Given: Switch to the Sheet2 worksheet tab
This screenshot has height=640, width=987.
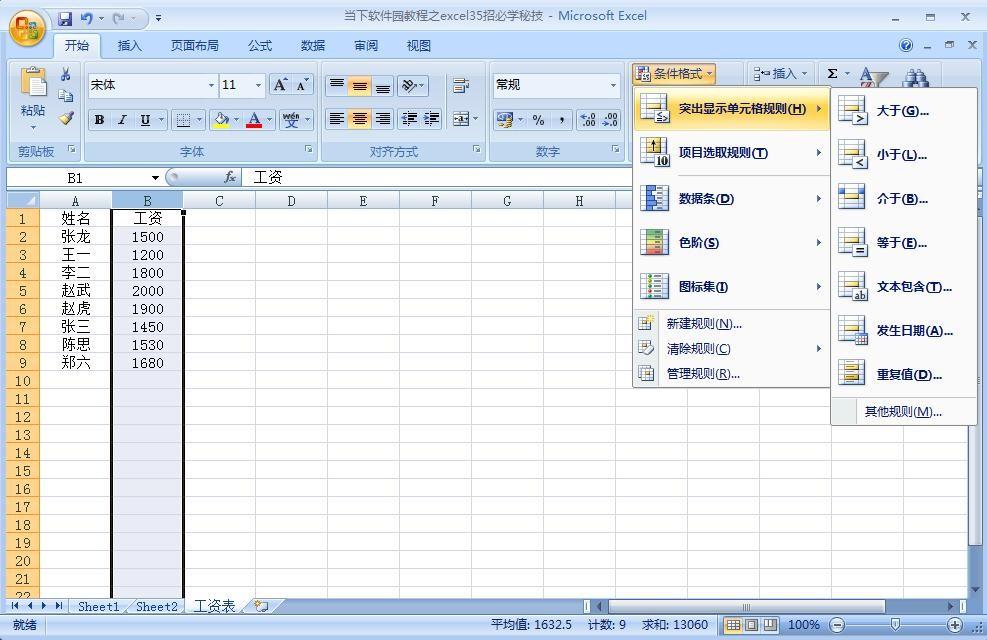Looking at the screenshot, I should coord(156,606).
